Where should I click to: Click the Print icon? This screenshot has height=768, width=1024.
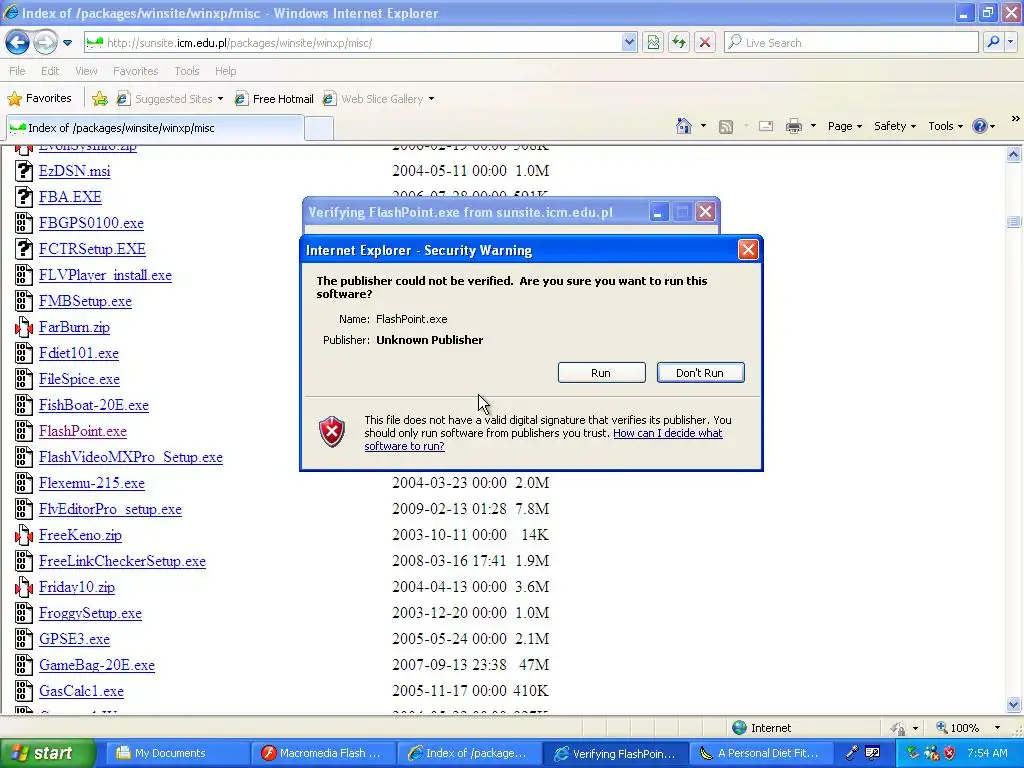pyautogui.click(x=793, y=126)
